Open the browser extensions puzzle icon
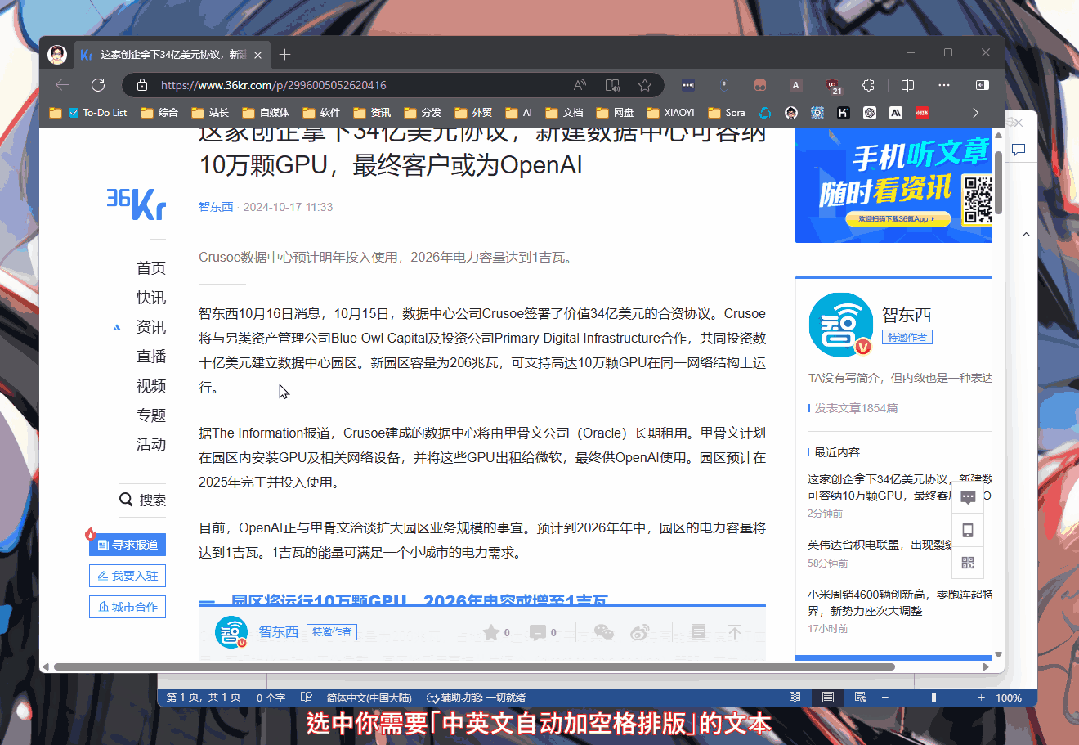This screenshot has height=745, width=1079. [868, 85]
